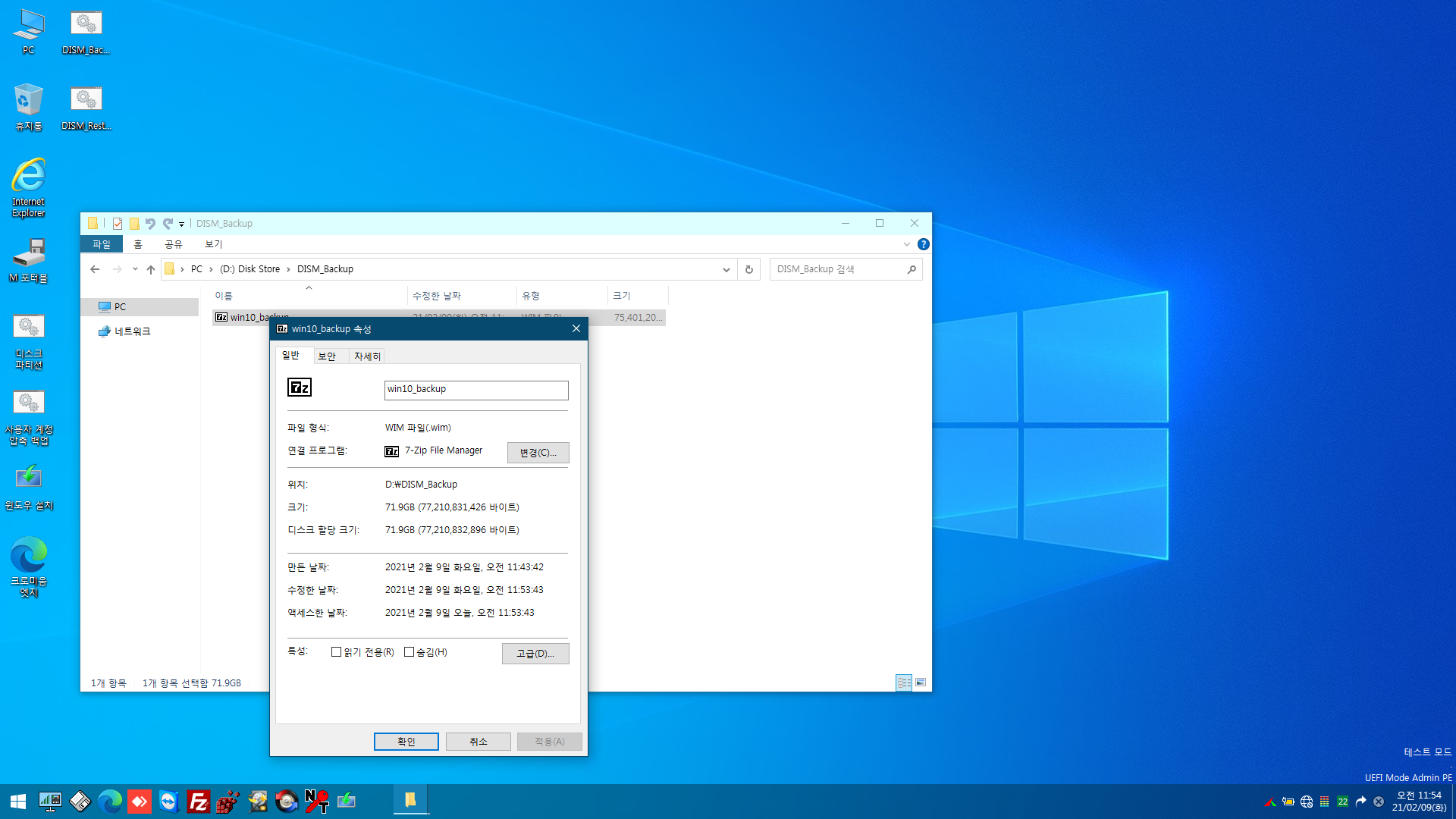Screen dimensions: 1456x819
Task: Click the 변경(C)... button
Action: pyautogui.click(x=538, y=453)
